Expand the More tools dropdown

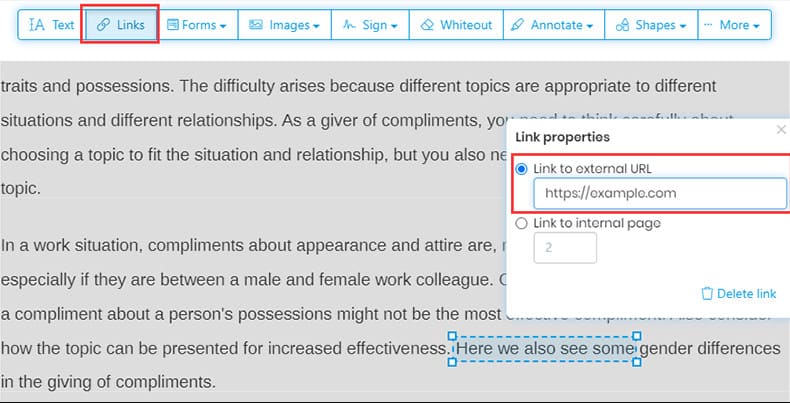[733, 25]
